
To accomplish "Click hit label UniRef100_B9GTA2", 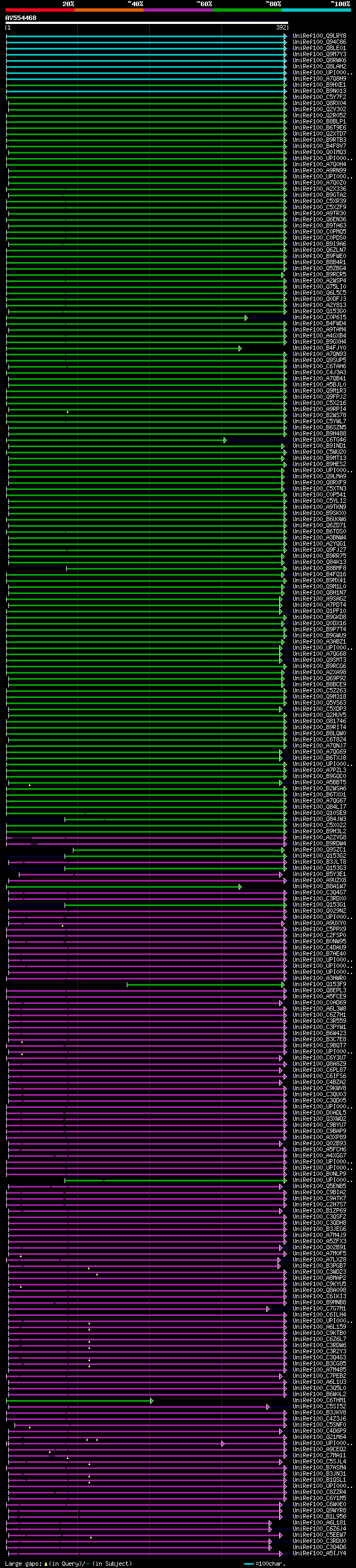I will click(319, 195).
